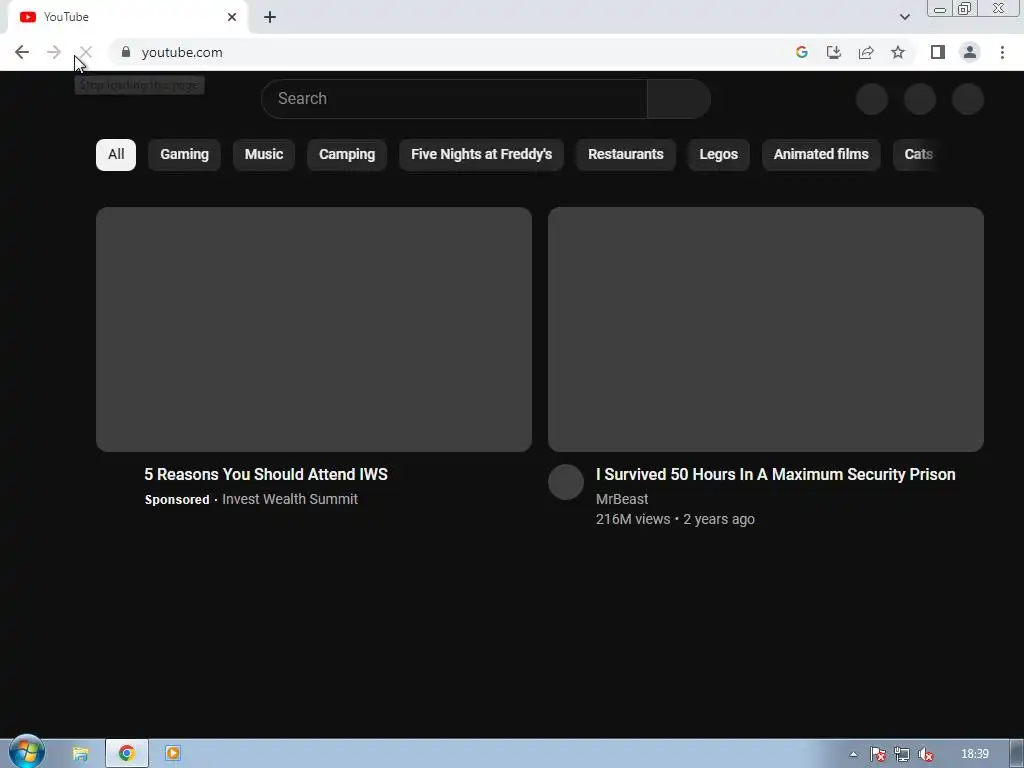Click the Show desktop button on taskbar

1017,754
